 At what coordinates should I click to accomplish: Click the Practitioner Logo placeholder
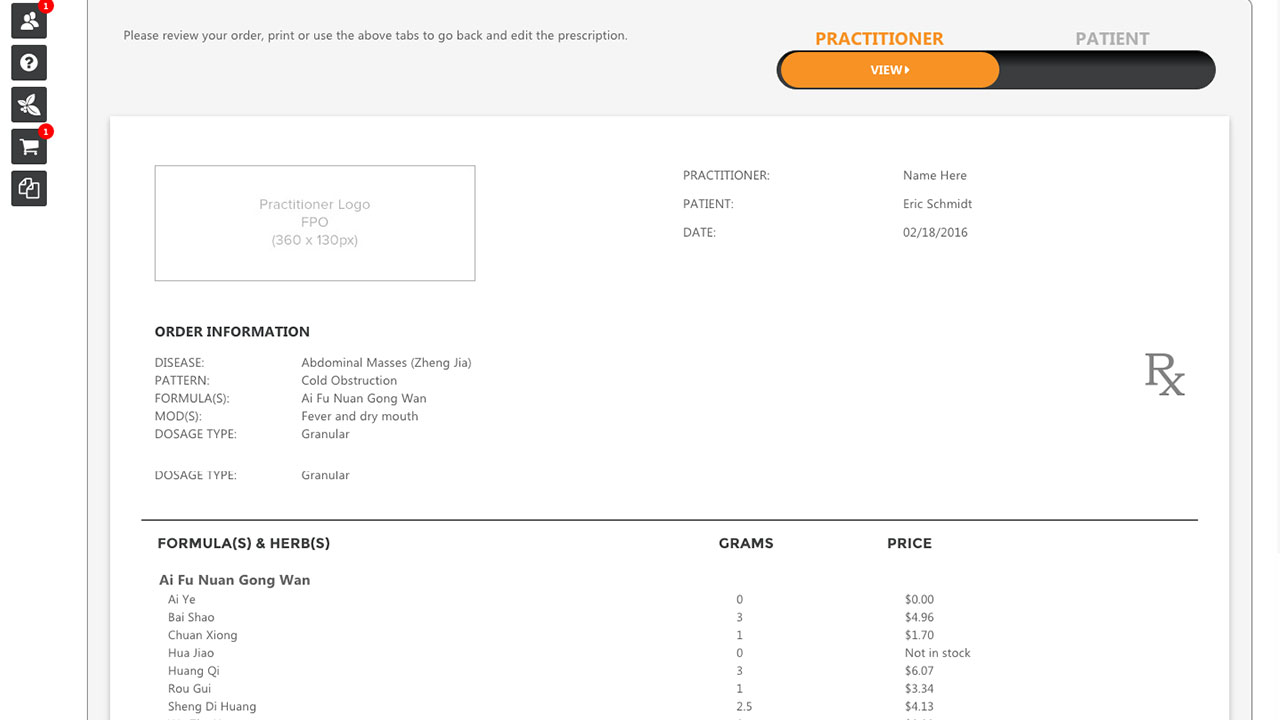[315, 223]
